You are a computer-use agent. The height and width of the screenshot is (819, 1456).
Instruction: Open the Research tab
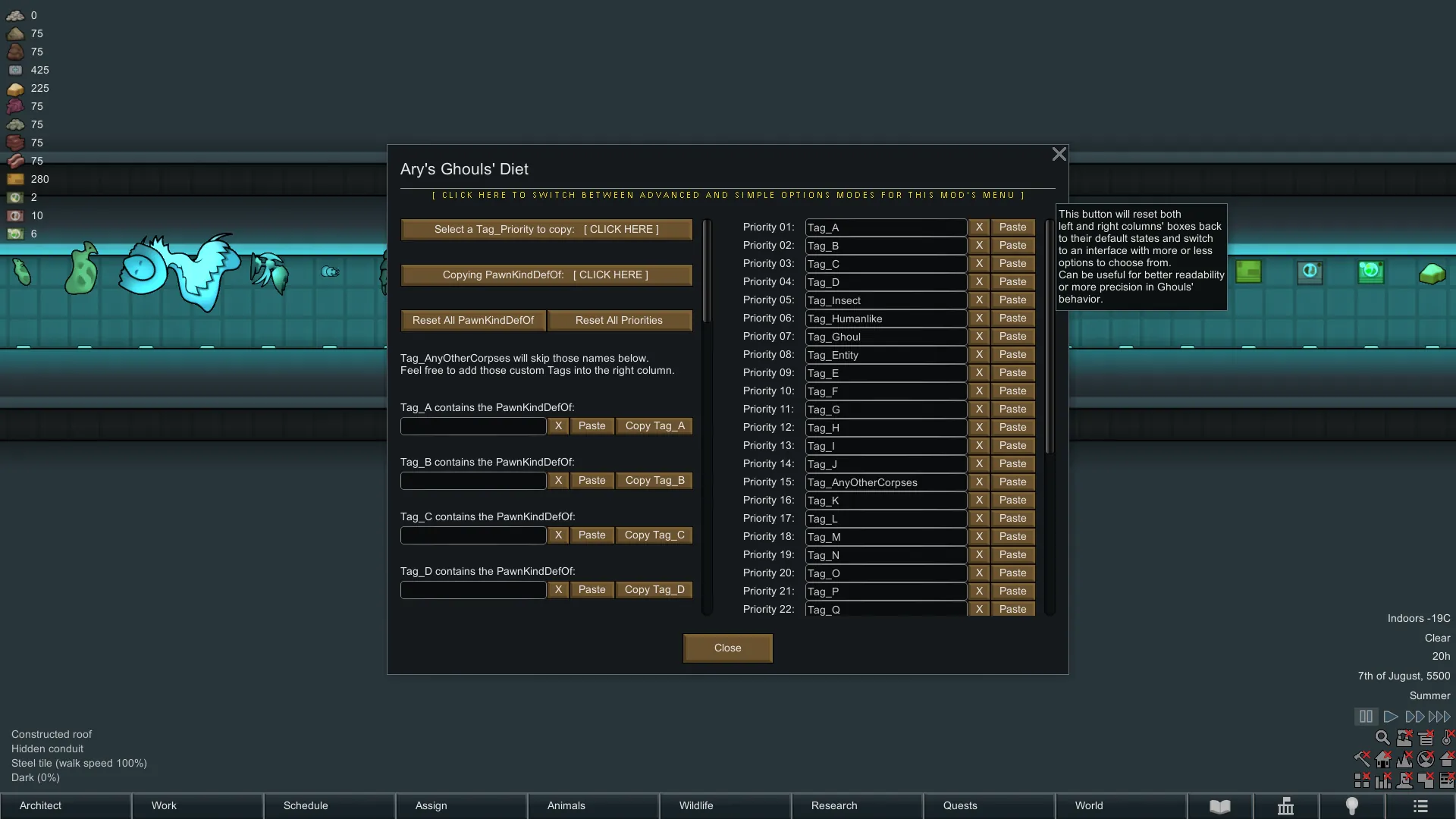(856, 806)
